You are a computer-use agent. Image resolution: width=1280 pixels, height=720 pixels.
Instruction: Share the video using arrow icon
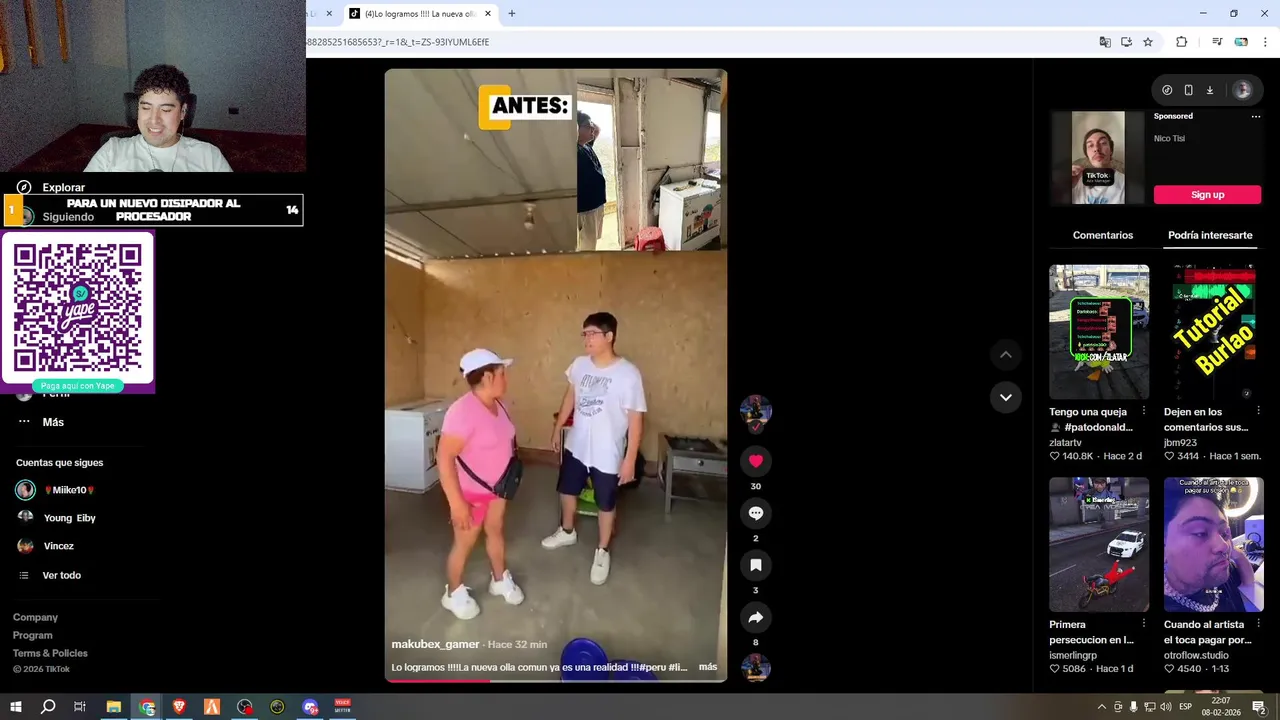point(756,617)
